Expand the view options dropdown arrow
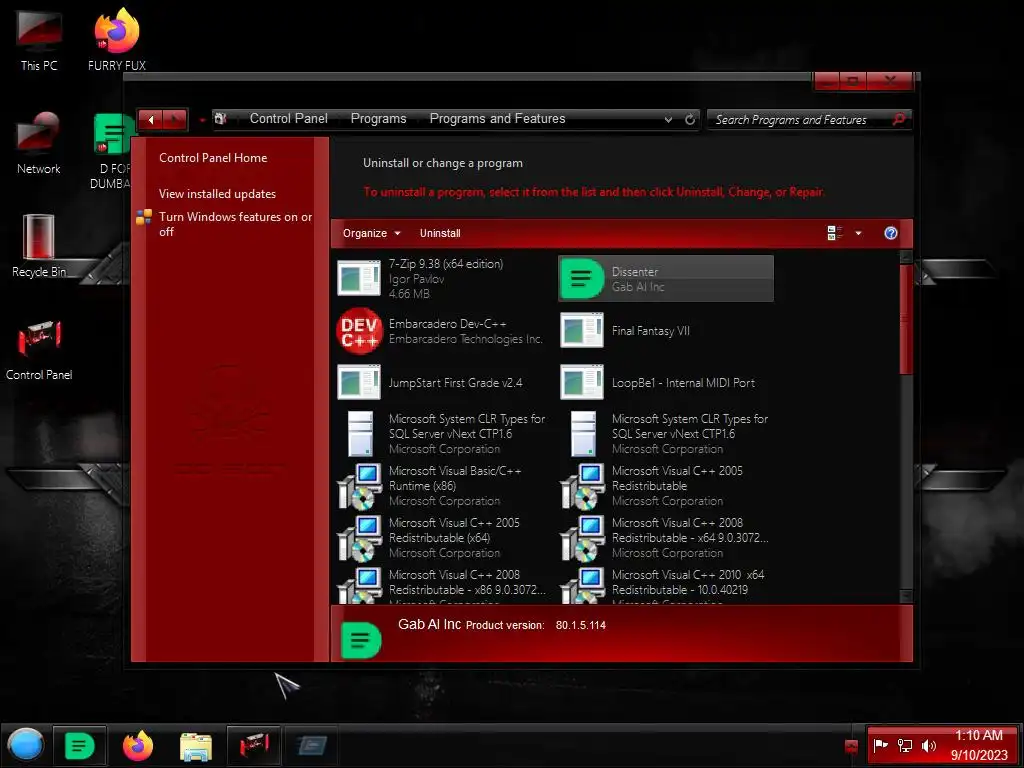Image resolution: width=1024 pixels, height=768 pixels. click(x=858, y=233)
